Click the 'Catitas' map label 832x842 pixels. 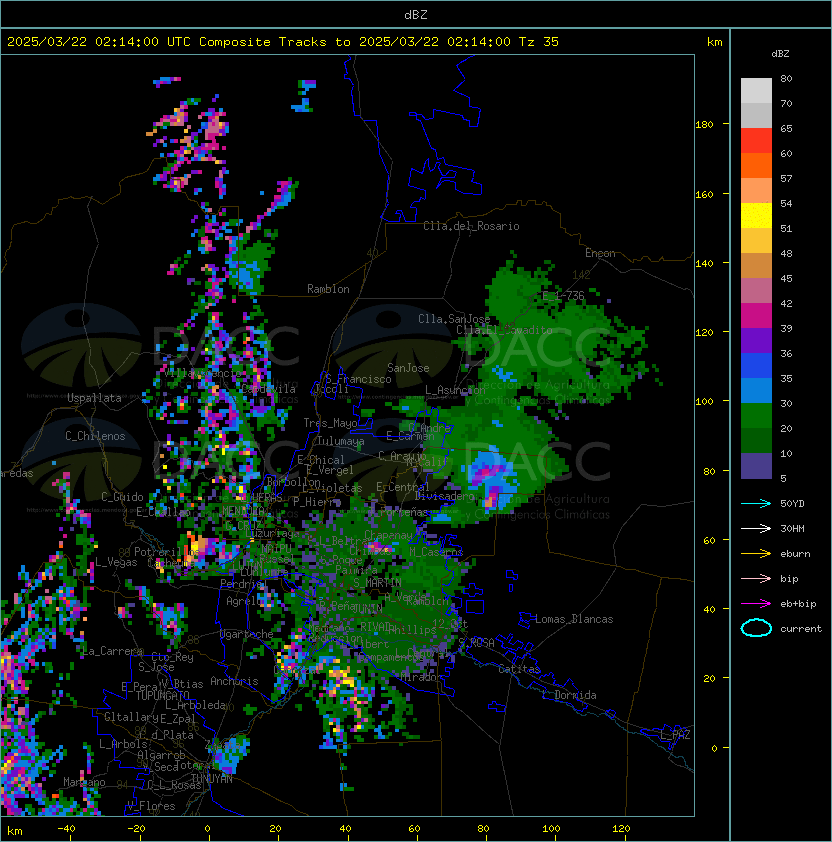coord(519,669)
